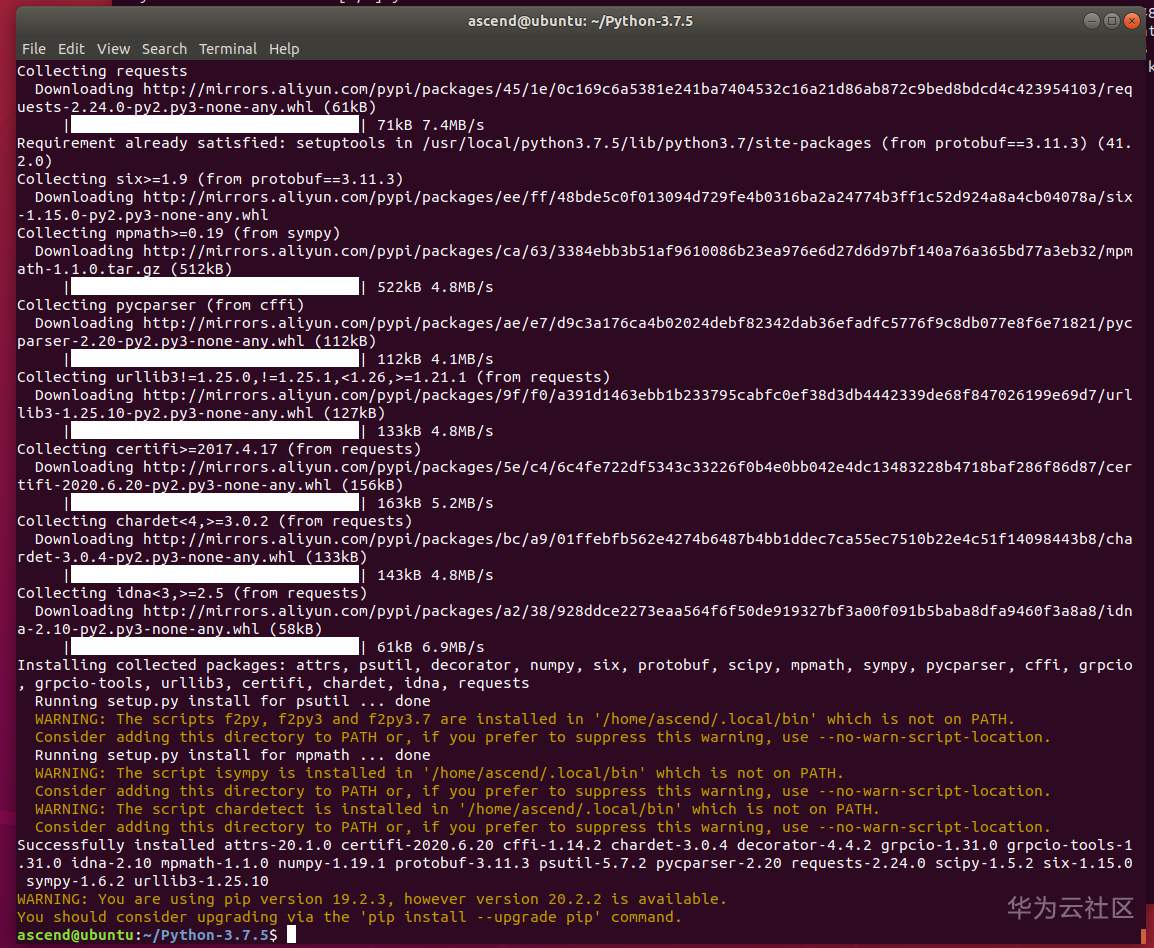Open the Help menu
The image size is (1154, 948).
(x=284, y=49)
